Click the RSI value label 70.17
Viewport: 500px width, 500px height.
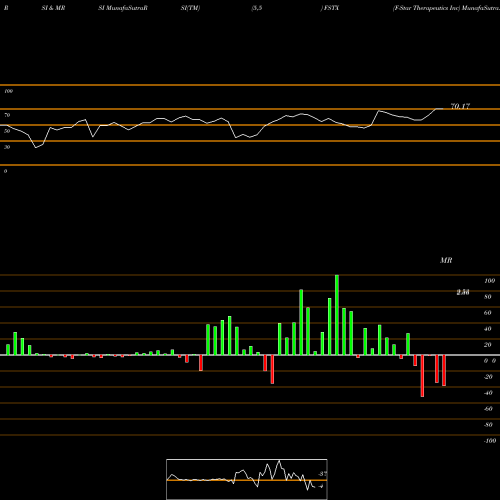click(460, 106)
